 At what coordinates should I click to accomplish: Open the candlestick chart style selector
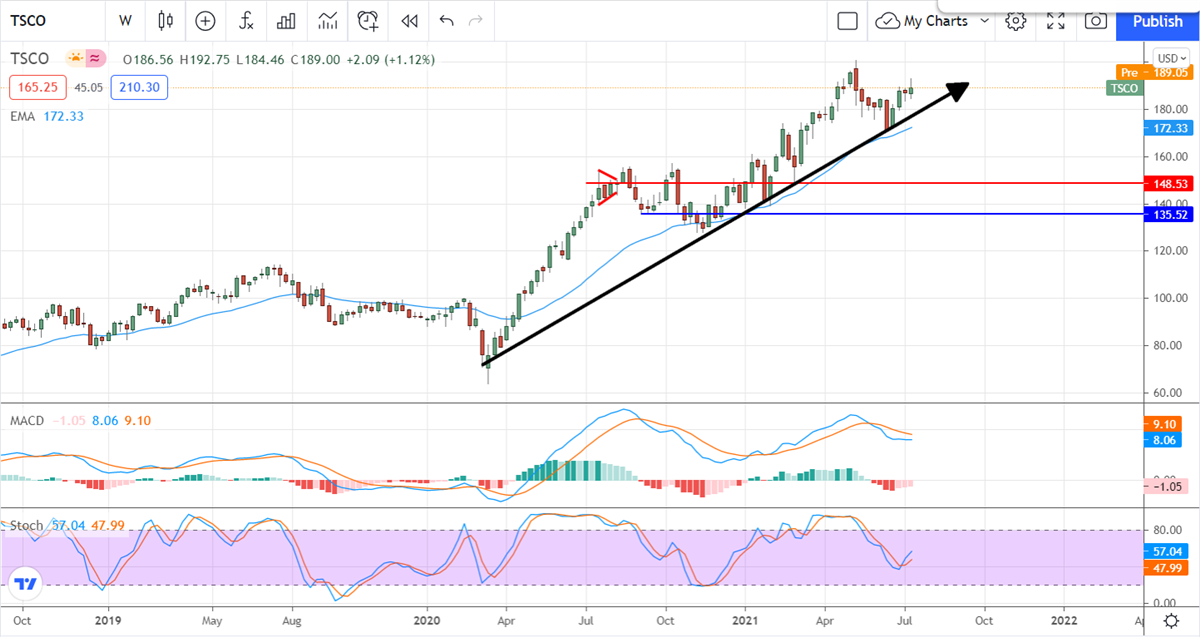tap(165, 20)
